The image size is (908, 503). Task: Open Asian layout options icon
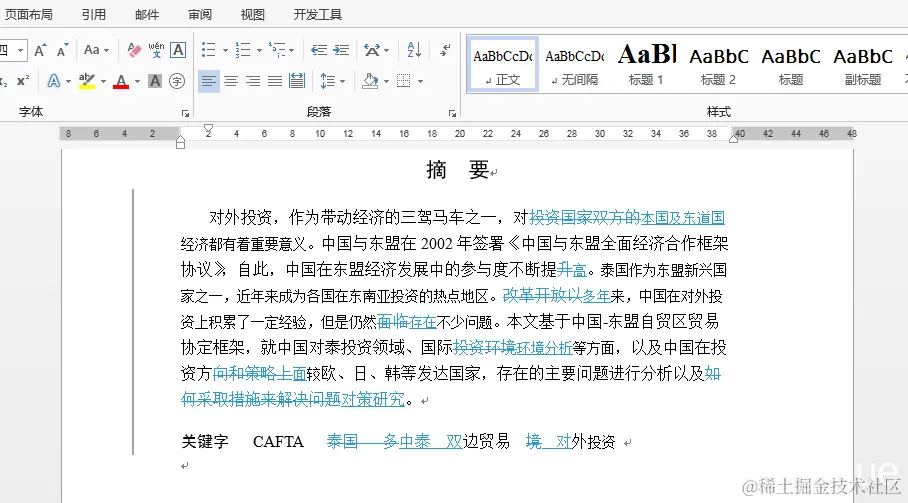point(371,50)
